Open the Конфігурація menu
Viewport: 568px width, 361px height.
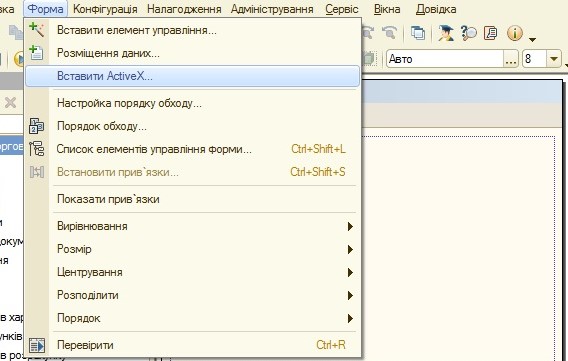pyautogui.click(x=105, y=9)
